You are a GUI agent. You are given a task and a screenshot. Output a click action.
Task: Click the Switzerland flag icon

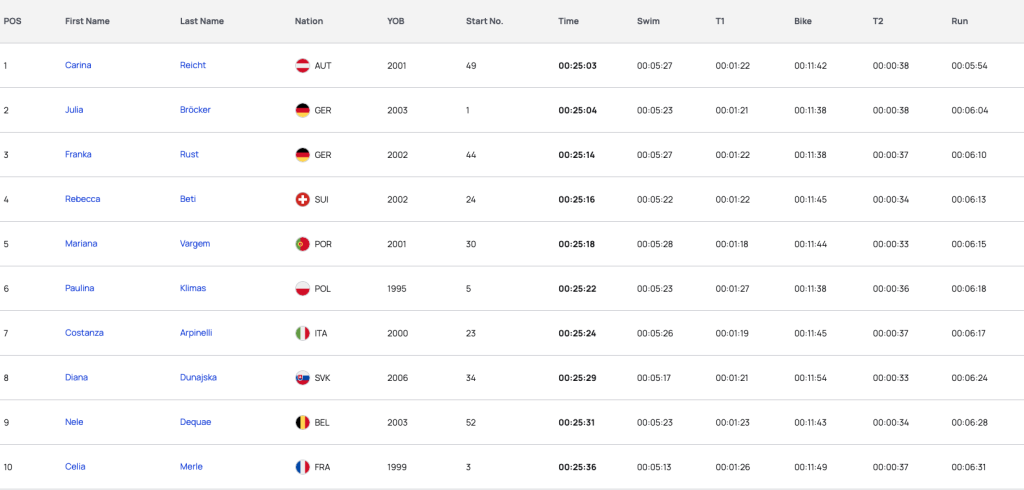(x=302, y=199)
